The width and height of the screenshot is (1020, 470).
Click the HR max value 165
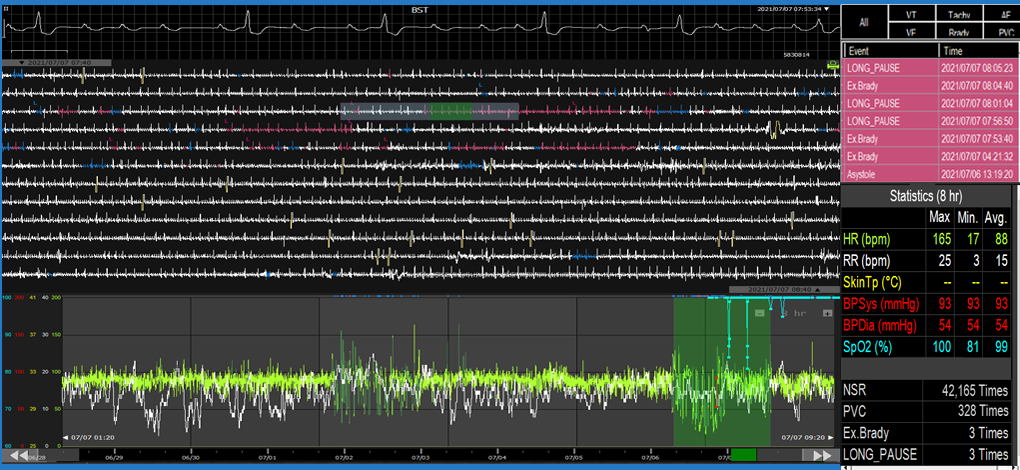pos(940,239)
